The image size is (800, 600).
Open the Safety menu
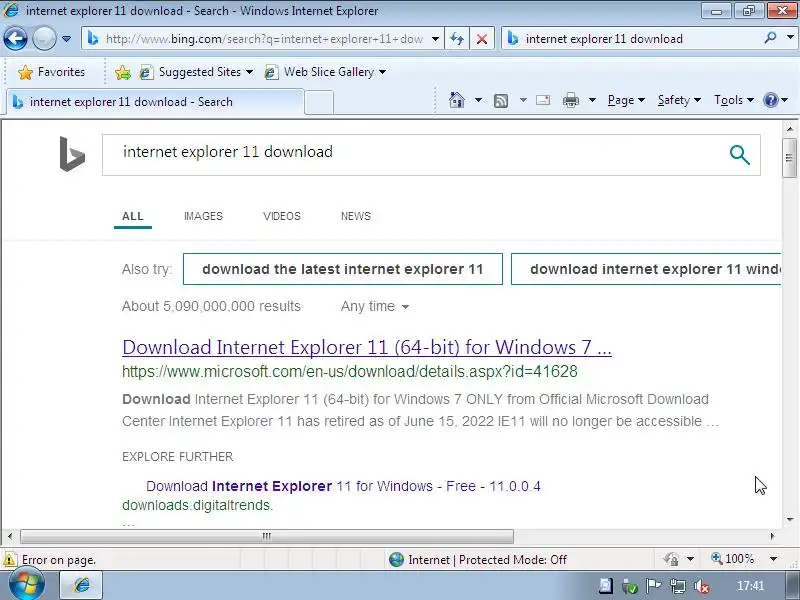point(679,100)
